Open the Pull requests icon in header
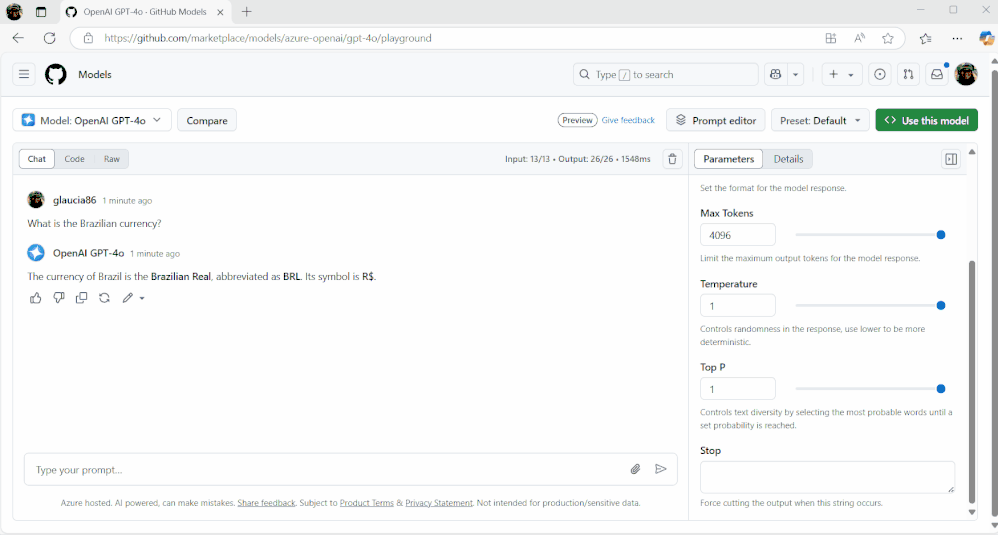998x535 pixels. coord(908,74)
